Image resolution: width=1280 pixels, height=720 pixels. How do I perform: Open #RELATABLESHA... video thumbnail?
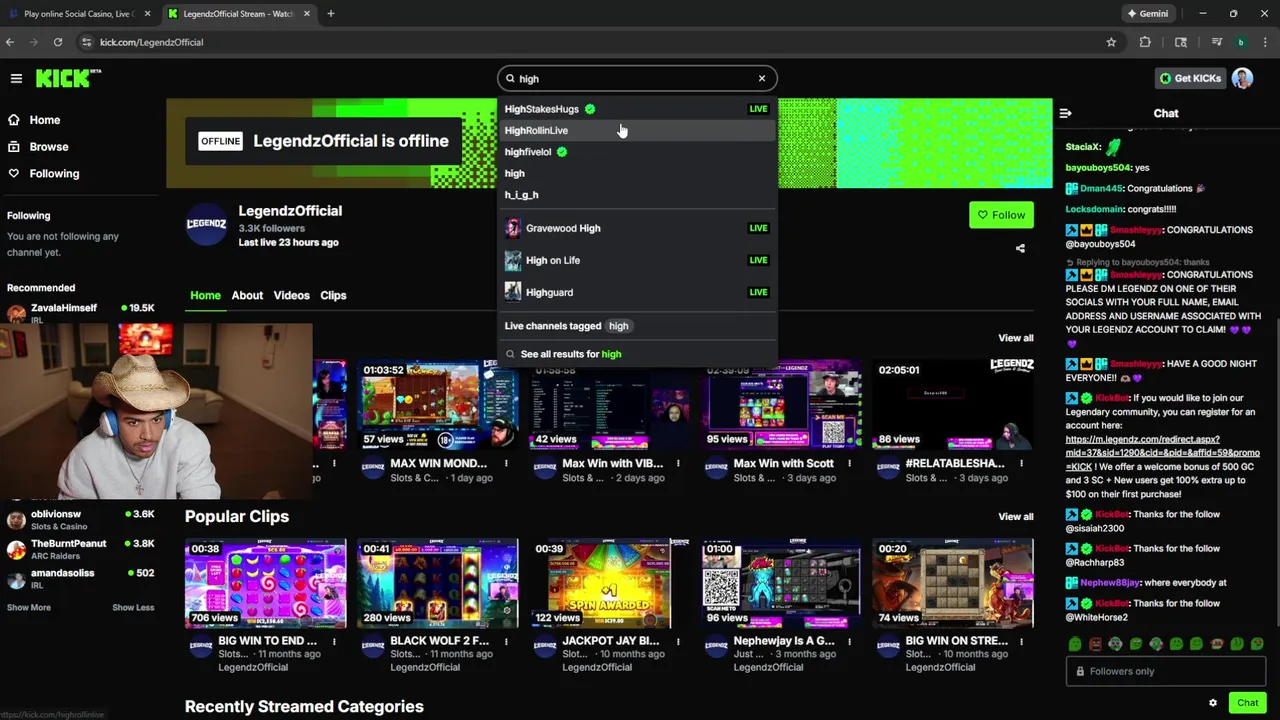point(953,404)
